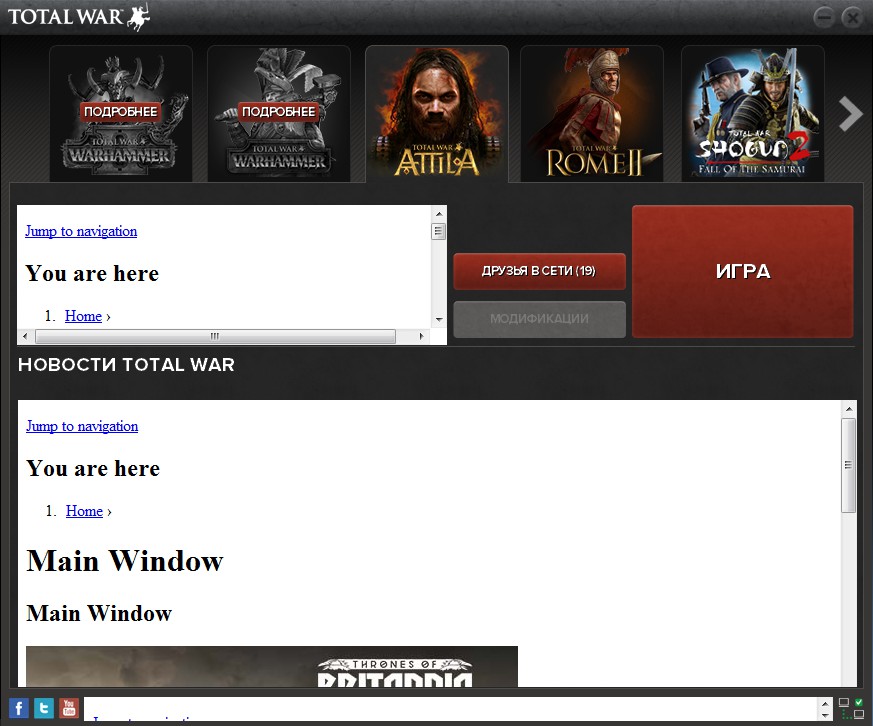Viewport: 873px width, 726px height.
Task: Select the Total War Attila tab
Action: (x=437, y=114)
